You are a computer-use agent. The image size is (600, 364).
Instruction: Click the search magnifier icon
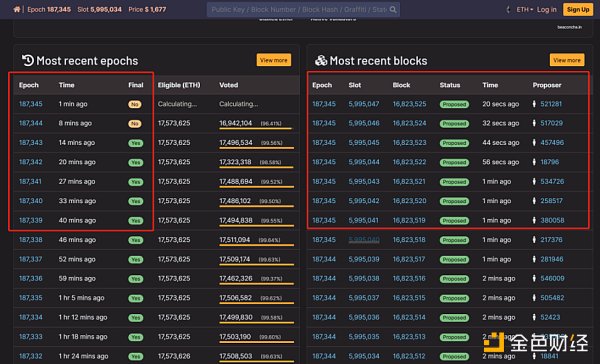(393, 10)
